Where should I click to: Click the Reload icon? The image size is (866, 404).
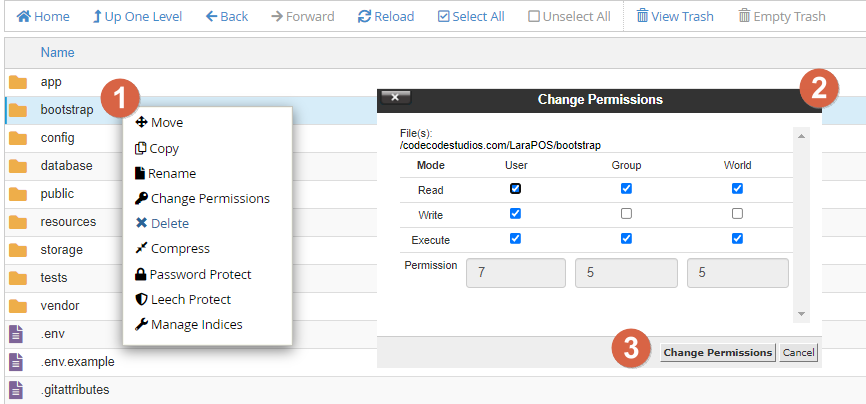pos(365,17)
